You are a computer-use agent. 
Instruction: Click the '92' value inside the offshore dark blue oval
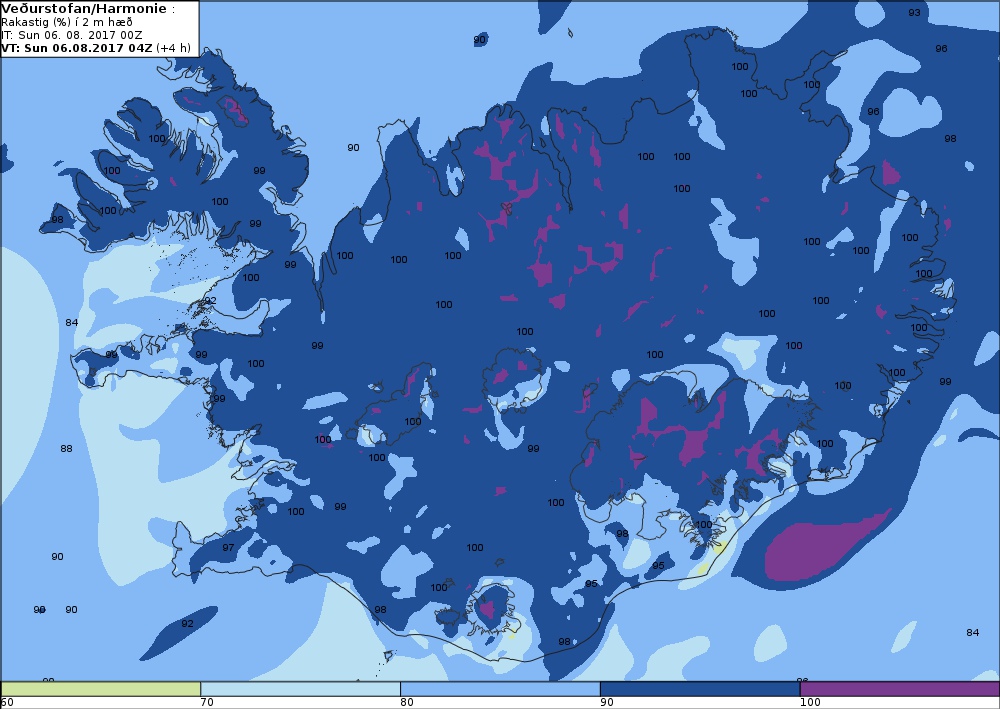coord(187,624)
